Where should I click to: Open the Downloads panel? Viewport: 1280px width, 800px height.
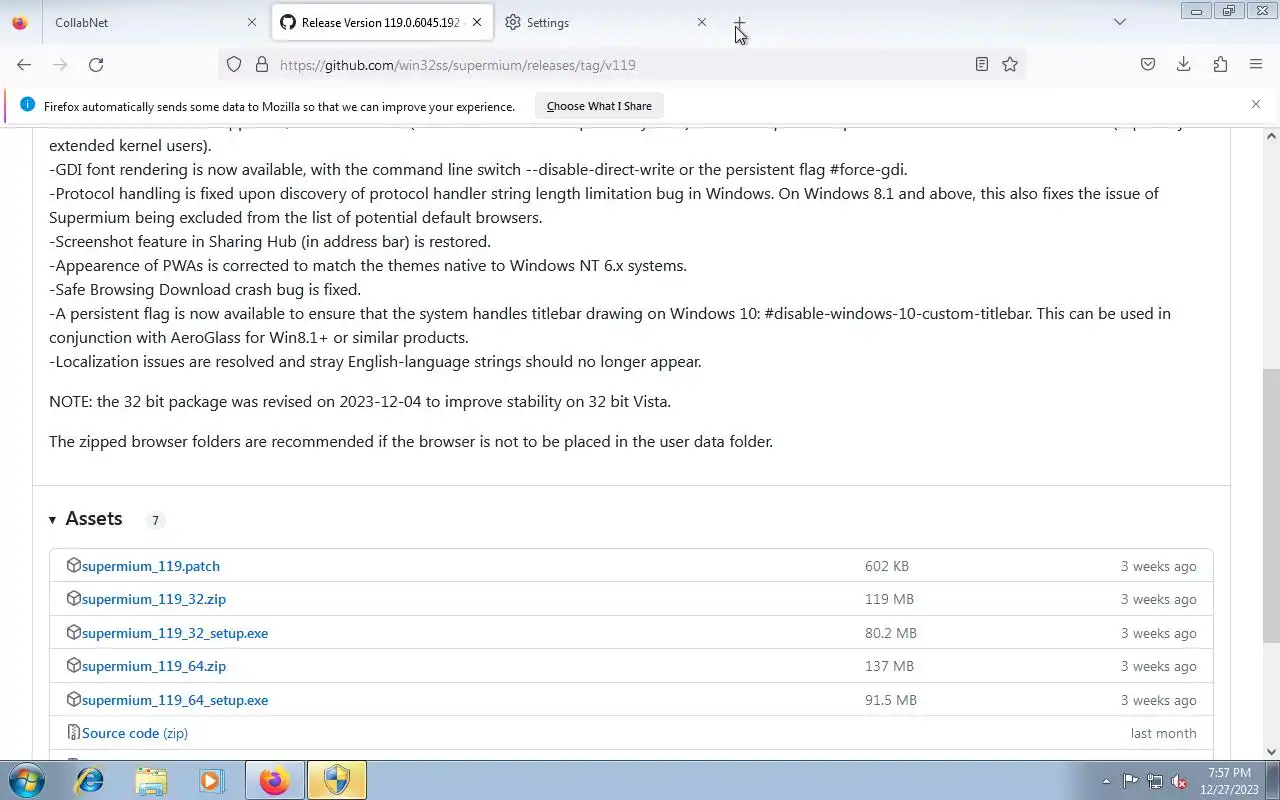(x=1184, y=65)
